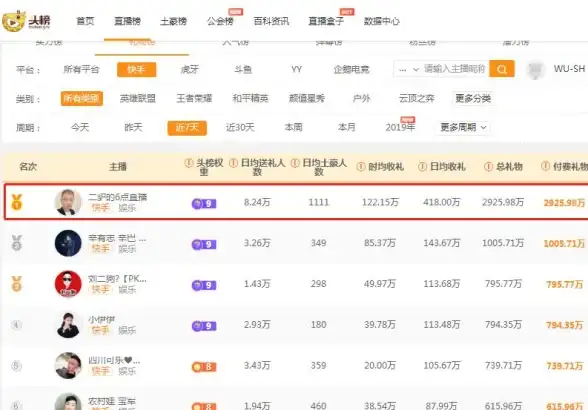Click info icon beside 头榜权重 header

point(189,163)
